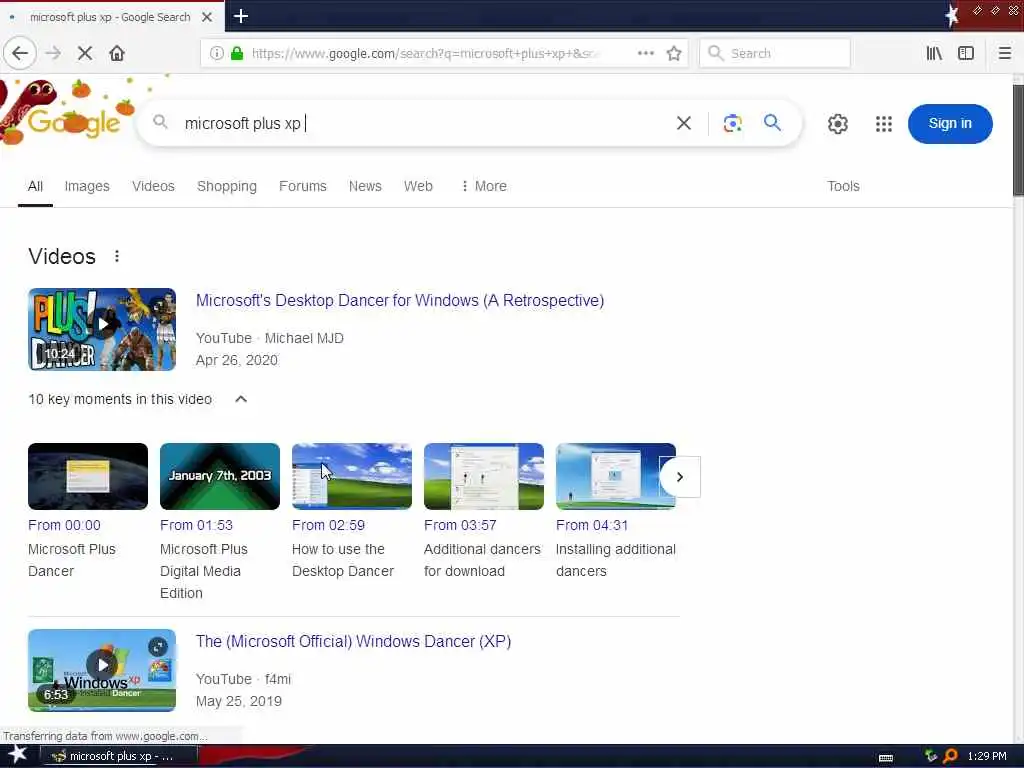Click the Sign in button

point(950,123)
